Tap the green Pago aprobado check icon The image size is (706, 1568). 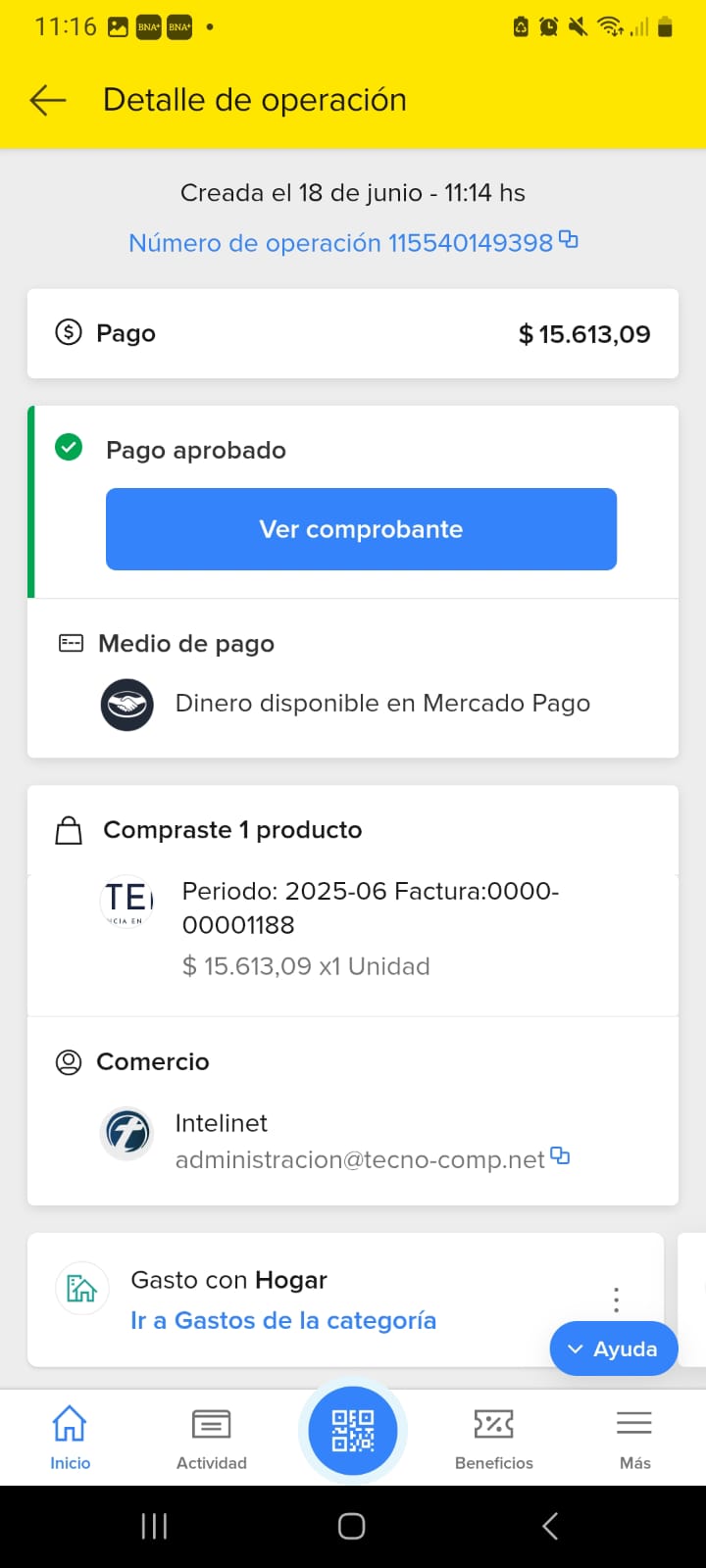click(69, 449)
